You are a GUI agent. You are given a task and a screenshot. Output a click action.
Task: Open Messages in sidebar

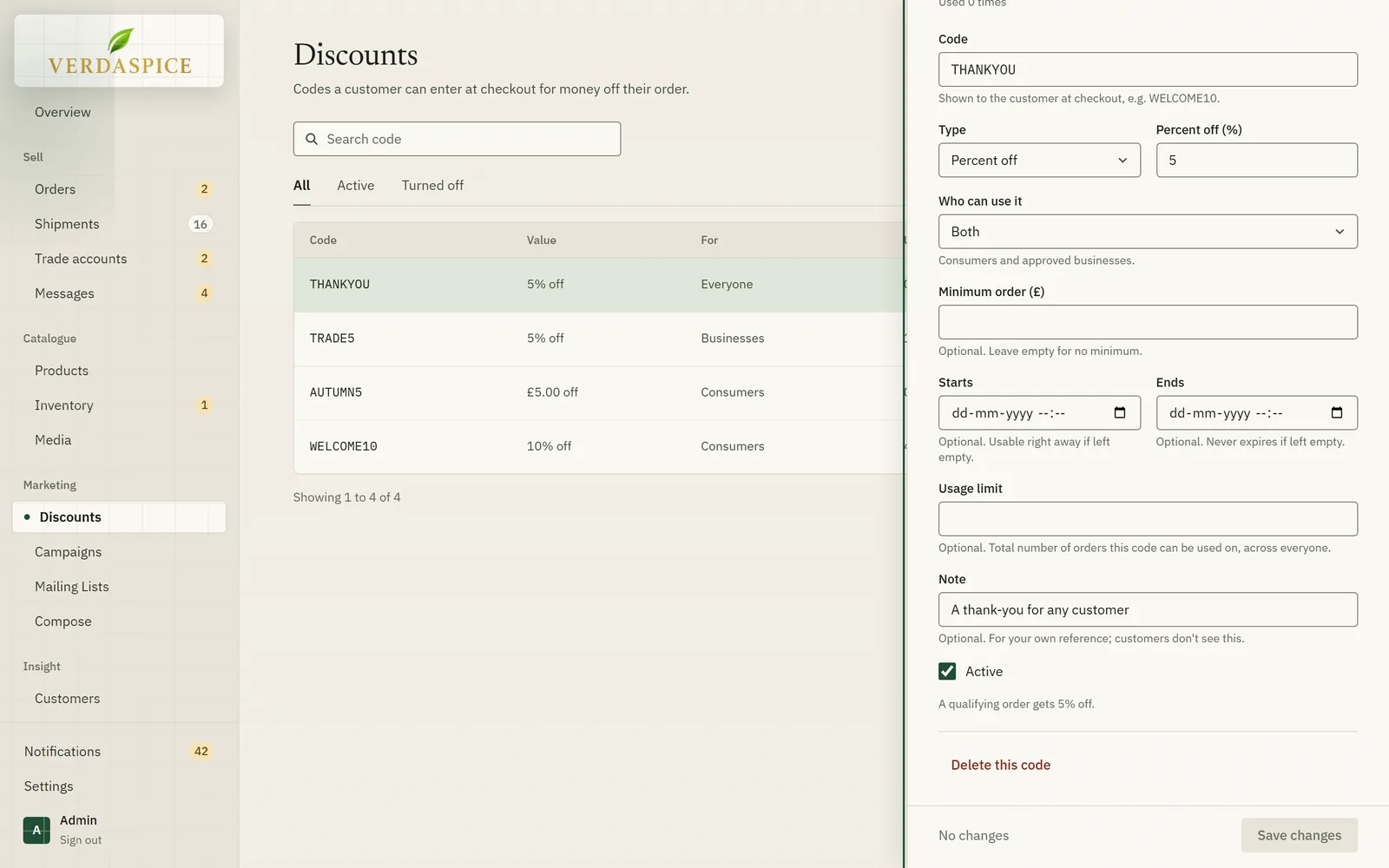pos(119,293)
